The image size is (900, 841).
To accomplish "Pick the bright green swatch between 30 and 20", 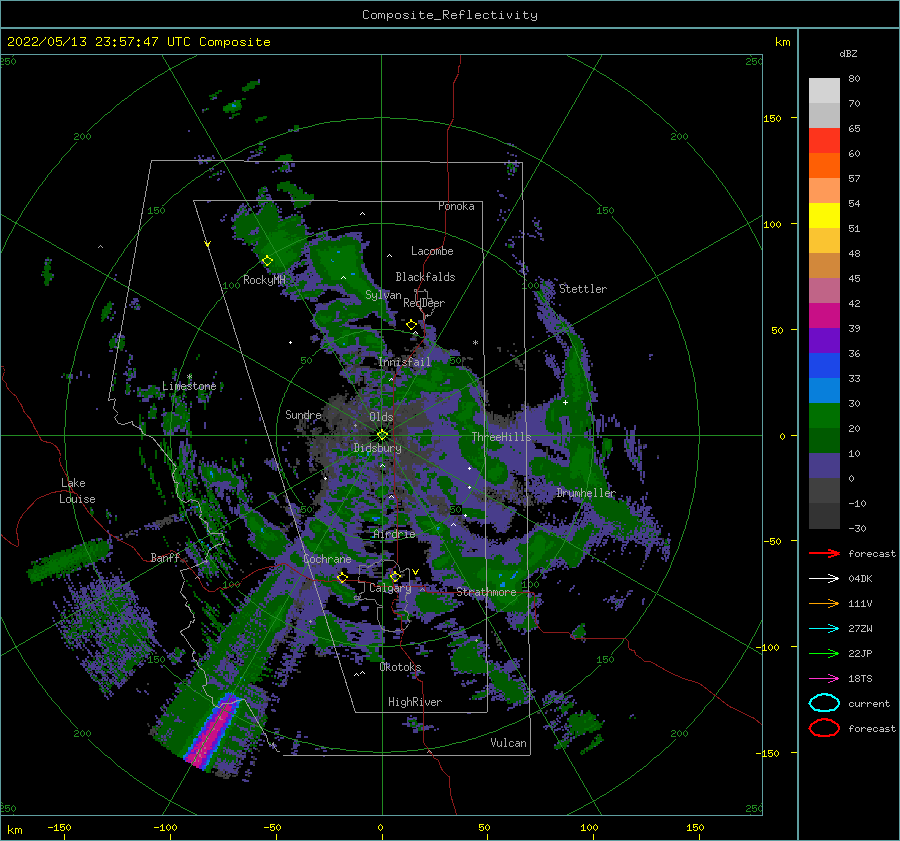I will 824,416.
